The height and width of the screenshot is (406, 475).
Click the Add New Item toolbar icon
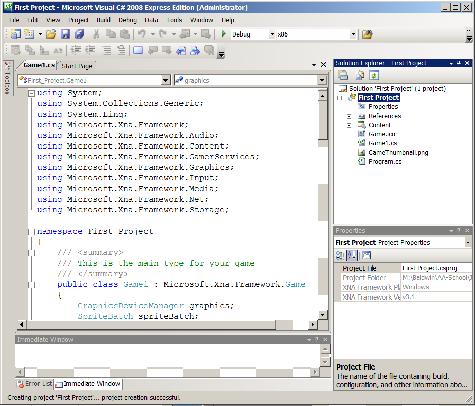tap(29, 34)
